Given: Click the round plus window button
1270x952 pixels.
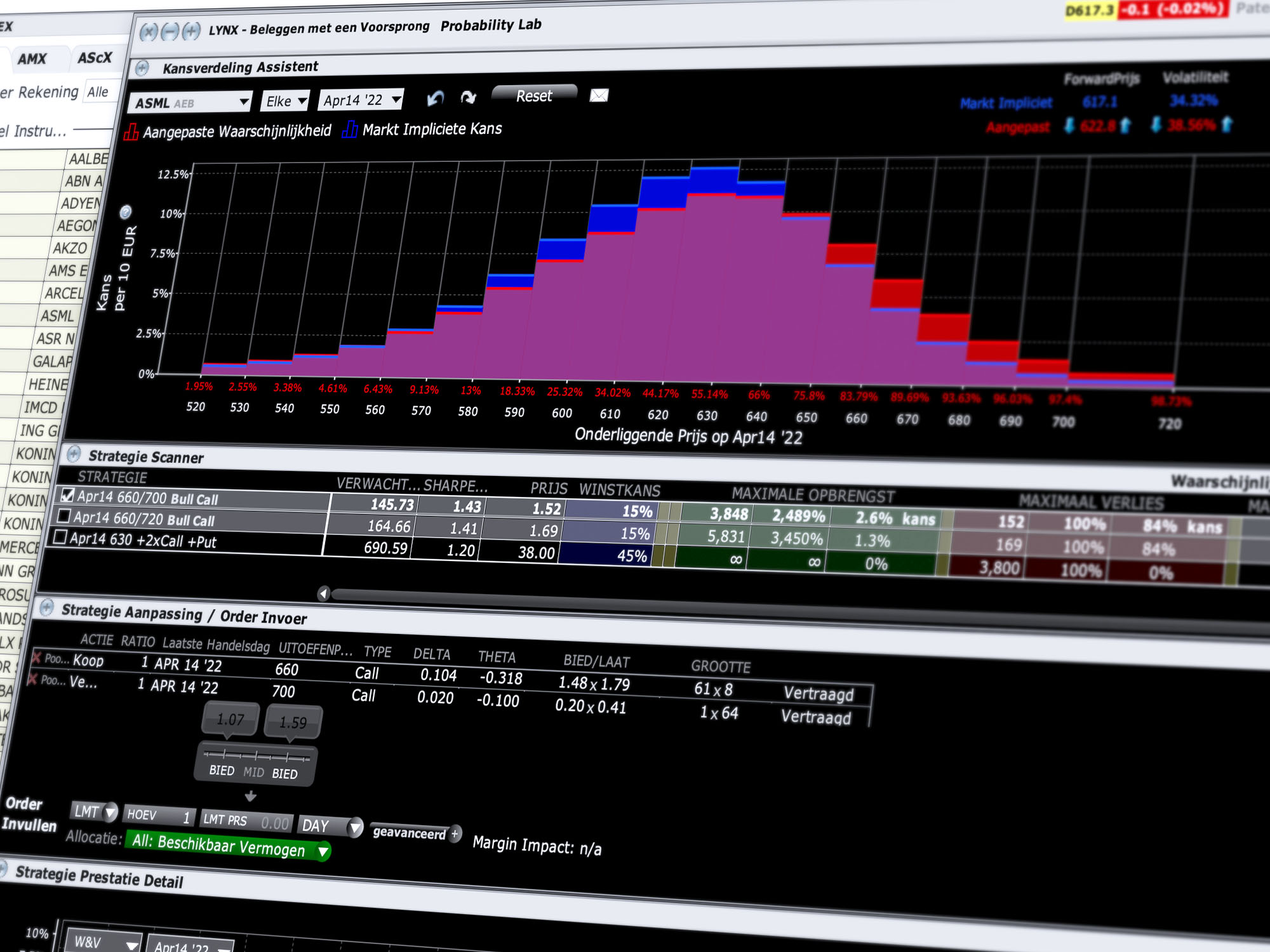Looking at the screenshot, I should click(191, 30).
